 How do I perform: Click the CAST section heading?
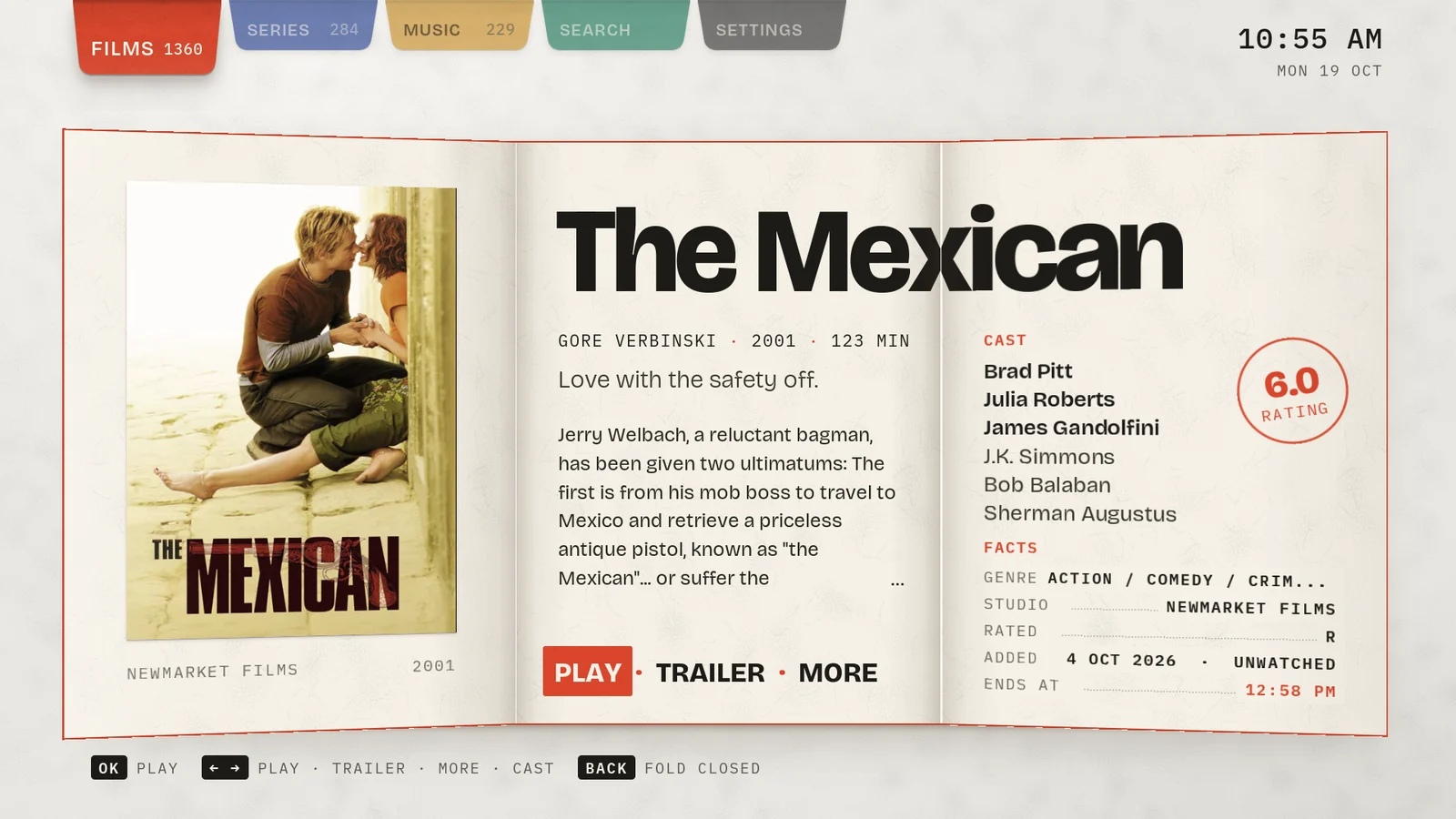(1005, 340)
